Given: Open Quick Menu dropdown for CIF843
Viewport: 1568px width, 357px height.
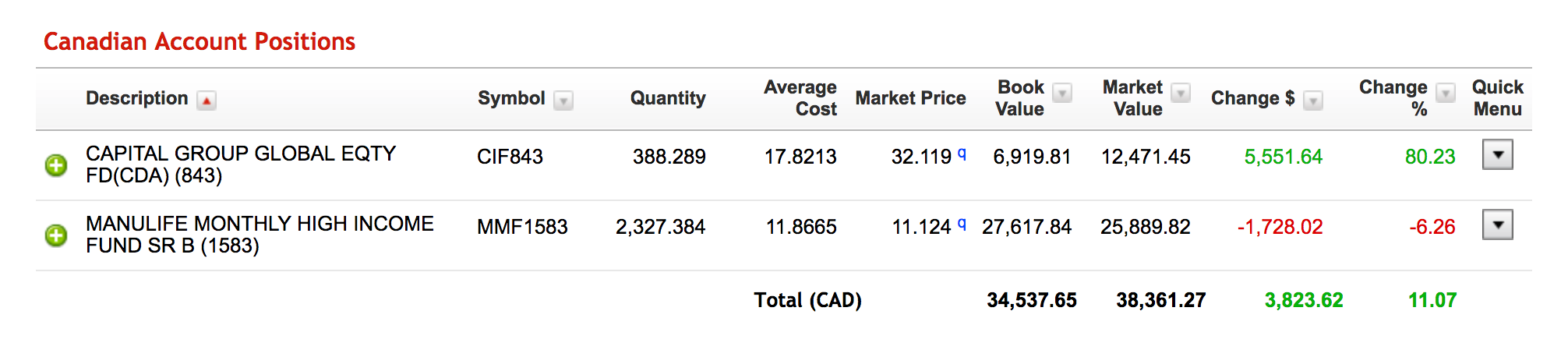Looking at the screenshot, I should [1497, 154].
